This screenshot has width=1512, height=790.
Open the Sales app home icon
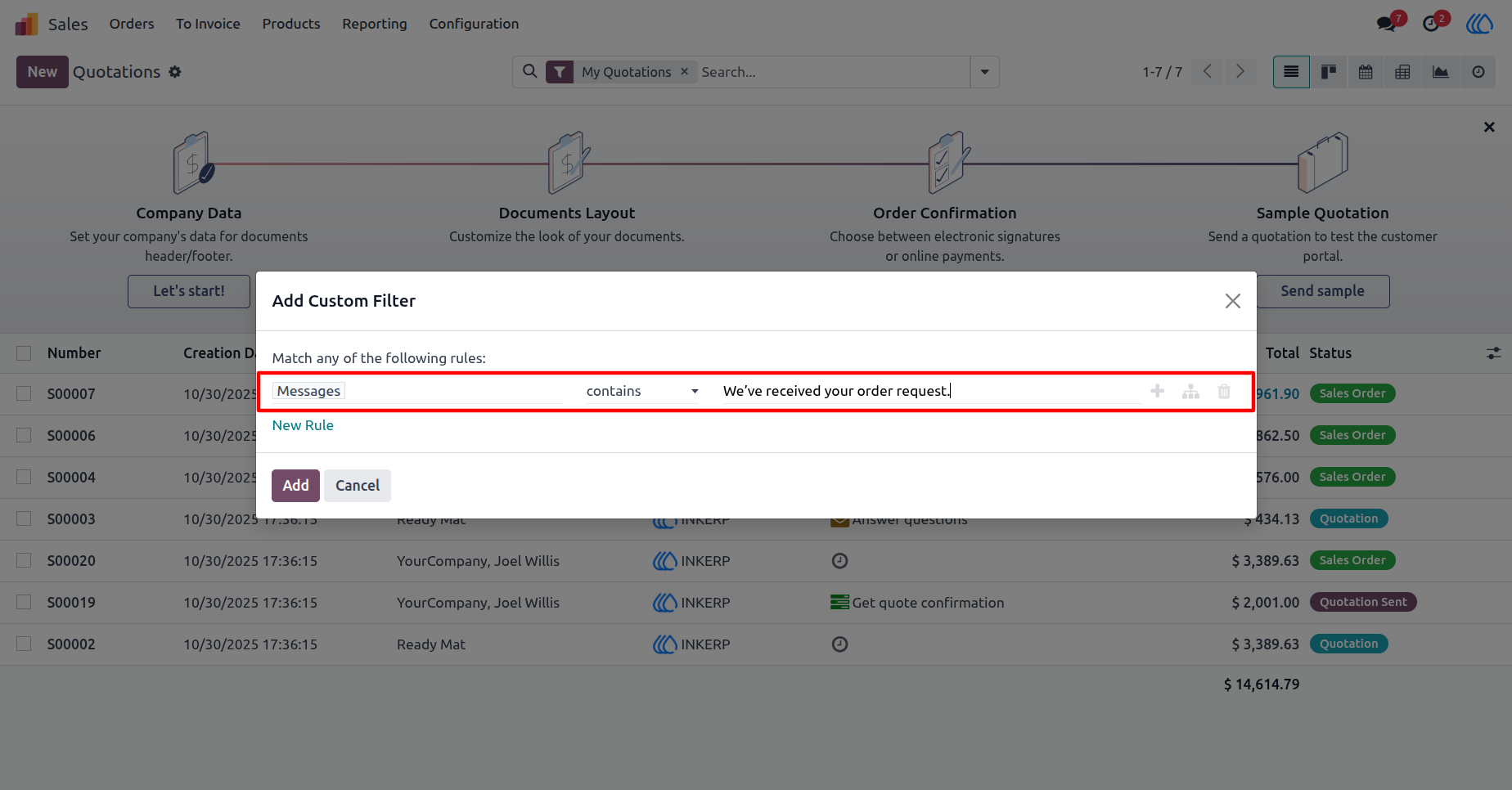coord(27,24)
